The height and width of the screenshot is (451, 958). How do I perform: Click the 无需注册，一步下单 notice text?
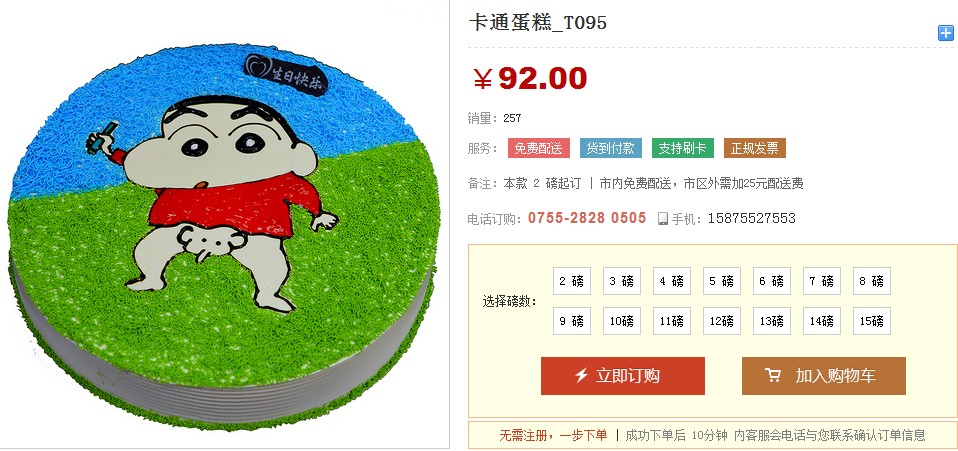554,435
